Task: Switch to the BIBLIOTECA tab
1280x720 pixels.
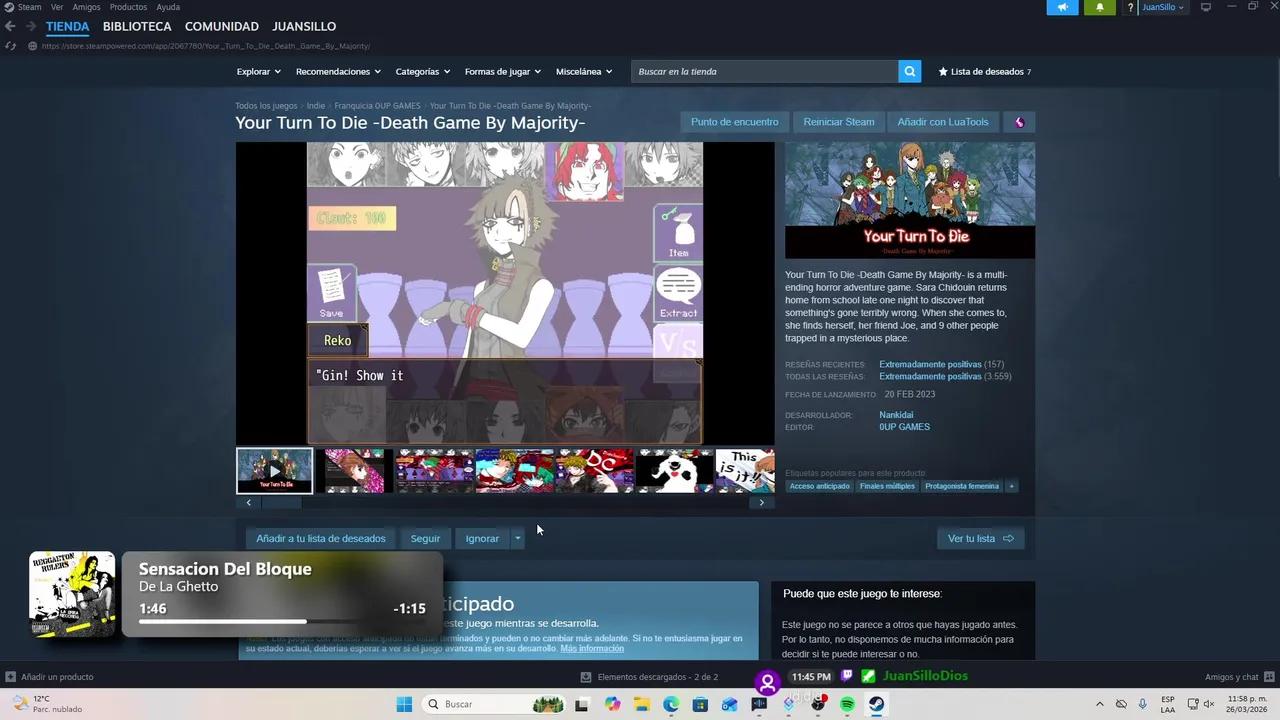Action: 137,26
